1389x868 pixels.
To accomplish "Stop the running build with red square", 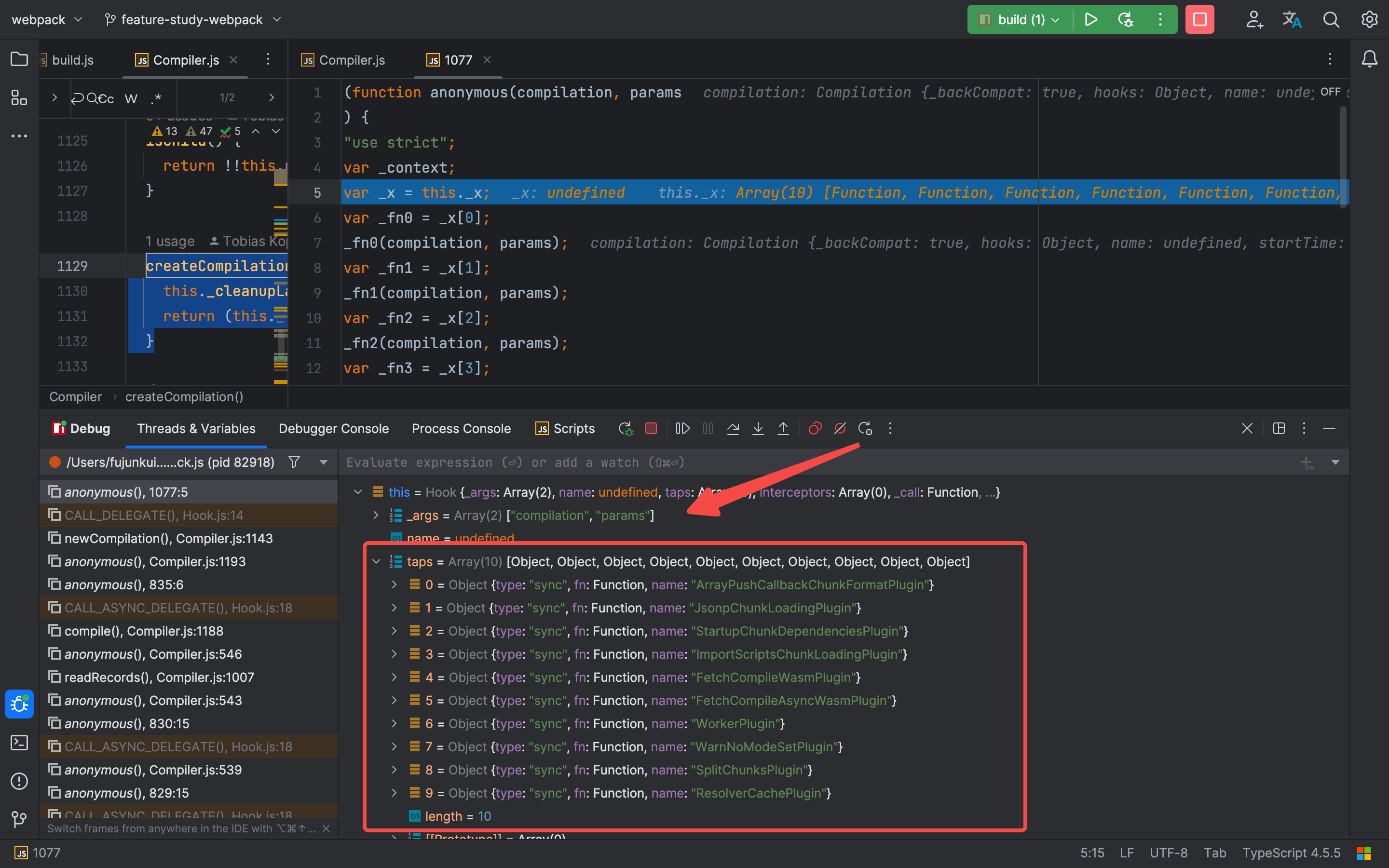I will pos(1199,19).
